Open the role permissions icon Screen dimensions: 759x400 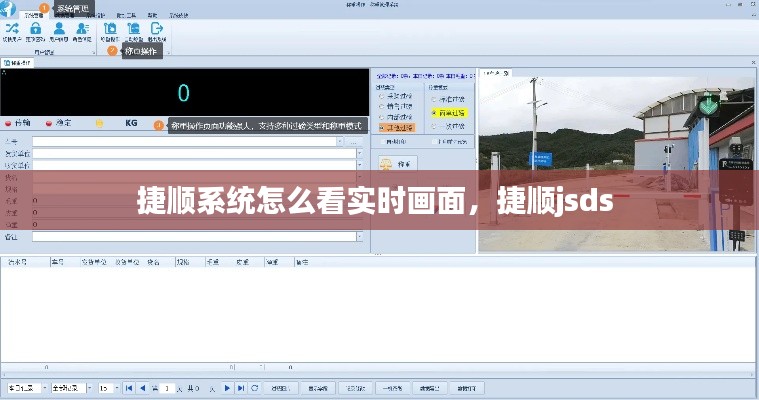tap(82, 30)
